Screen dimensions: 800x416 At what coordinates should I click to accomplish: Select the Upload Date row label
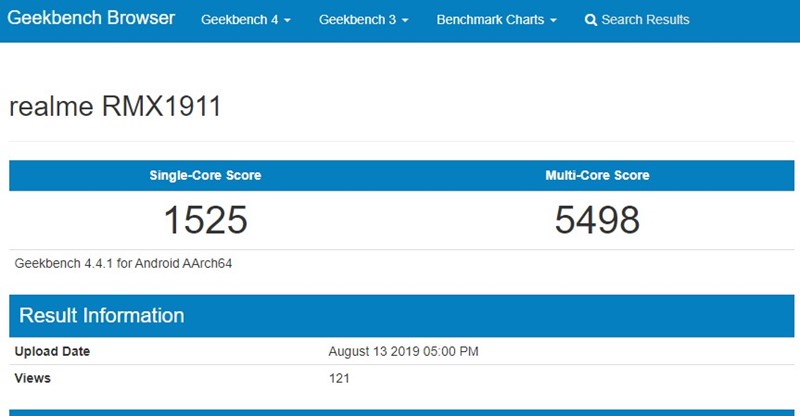coord(52,351)
